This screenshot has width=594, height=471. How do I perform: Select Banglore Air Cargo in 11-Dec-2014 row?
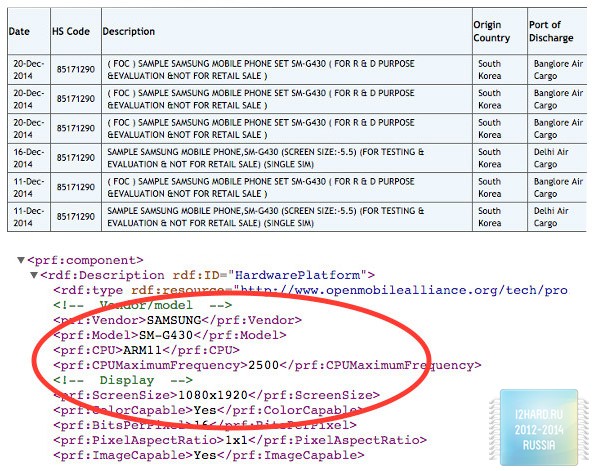557,188
